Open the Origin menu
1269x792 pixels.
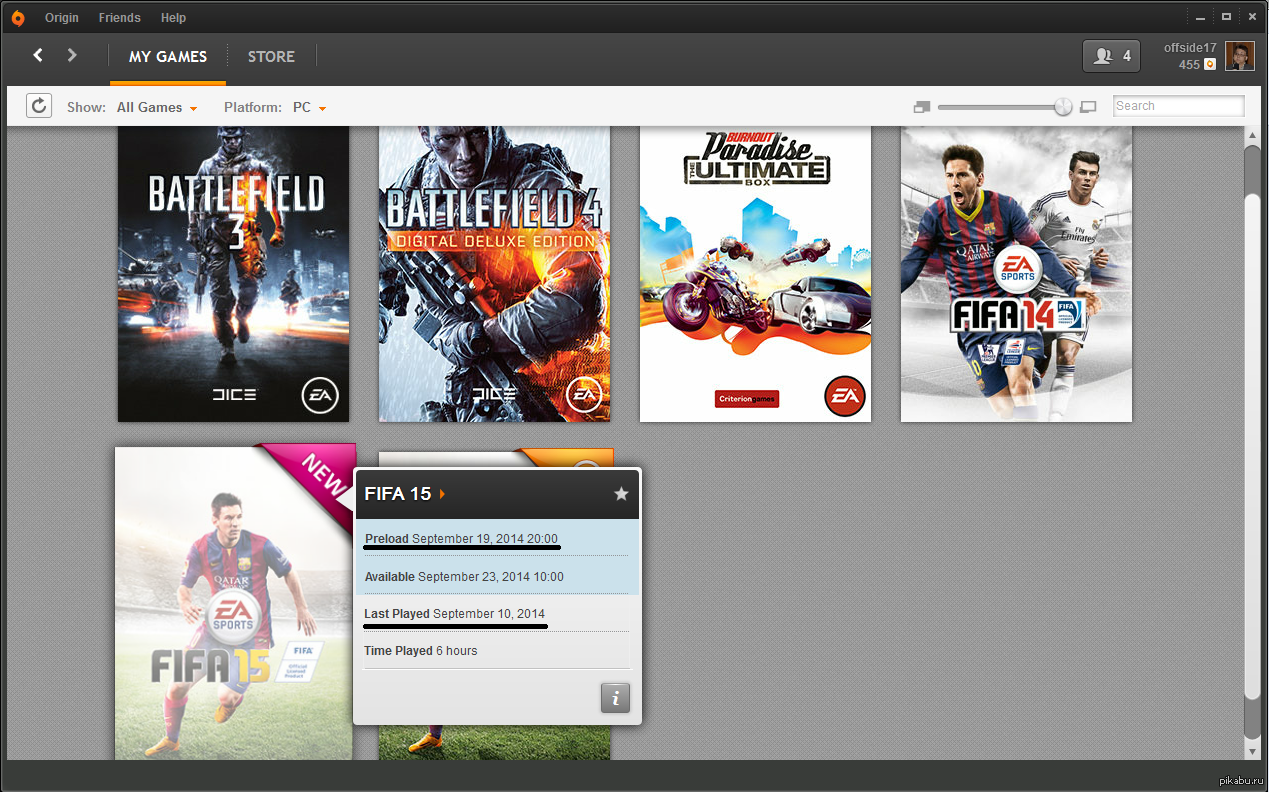tap(62, 18)
